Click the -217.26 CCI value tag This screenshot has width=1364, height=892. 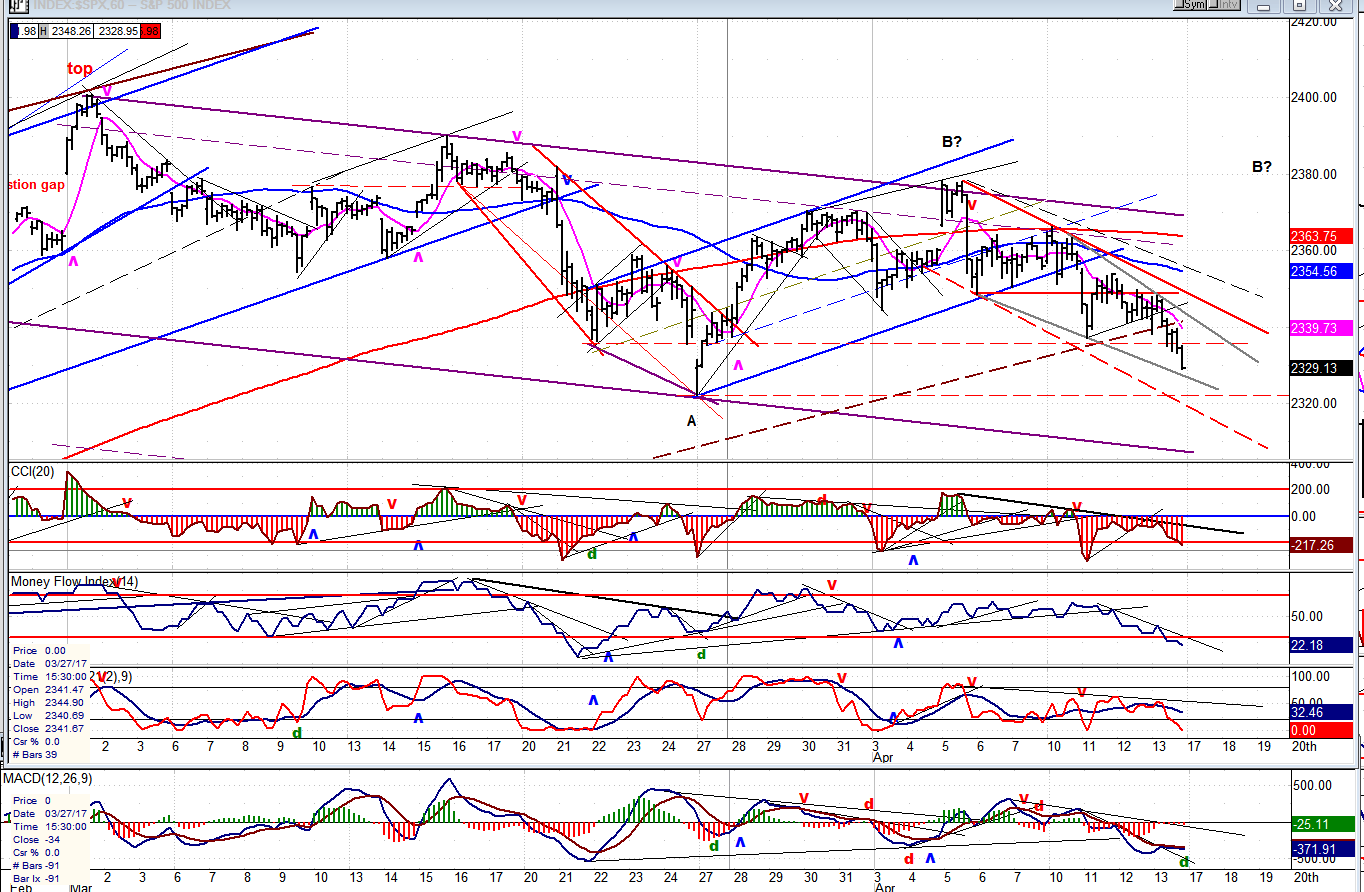point(1321,545)
